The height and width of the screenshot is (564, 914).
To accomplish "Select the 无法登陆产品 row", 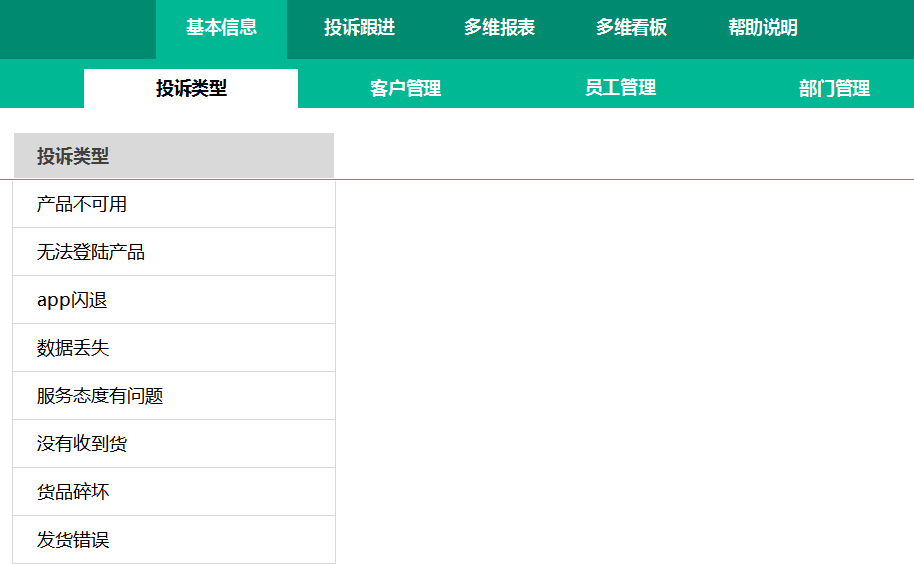I will (x=174, y=252).
